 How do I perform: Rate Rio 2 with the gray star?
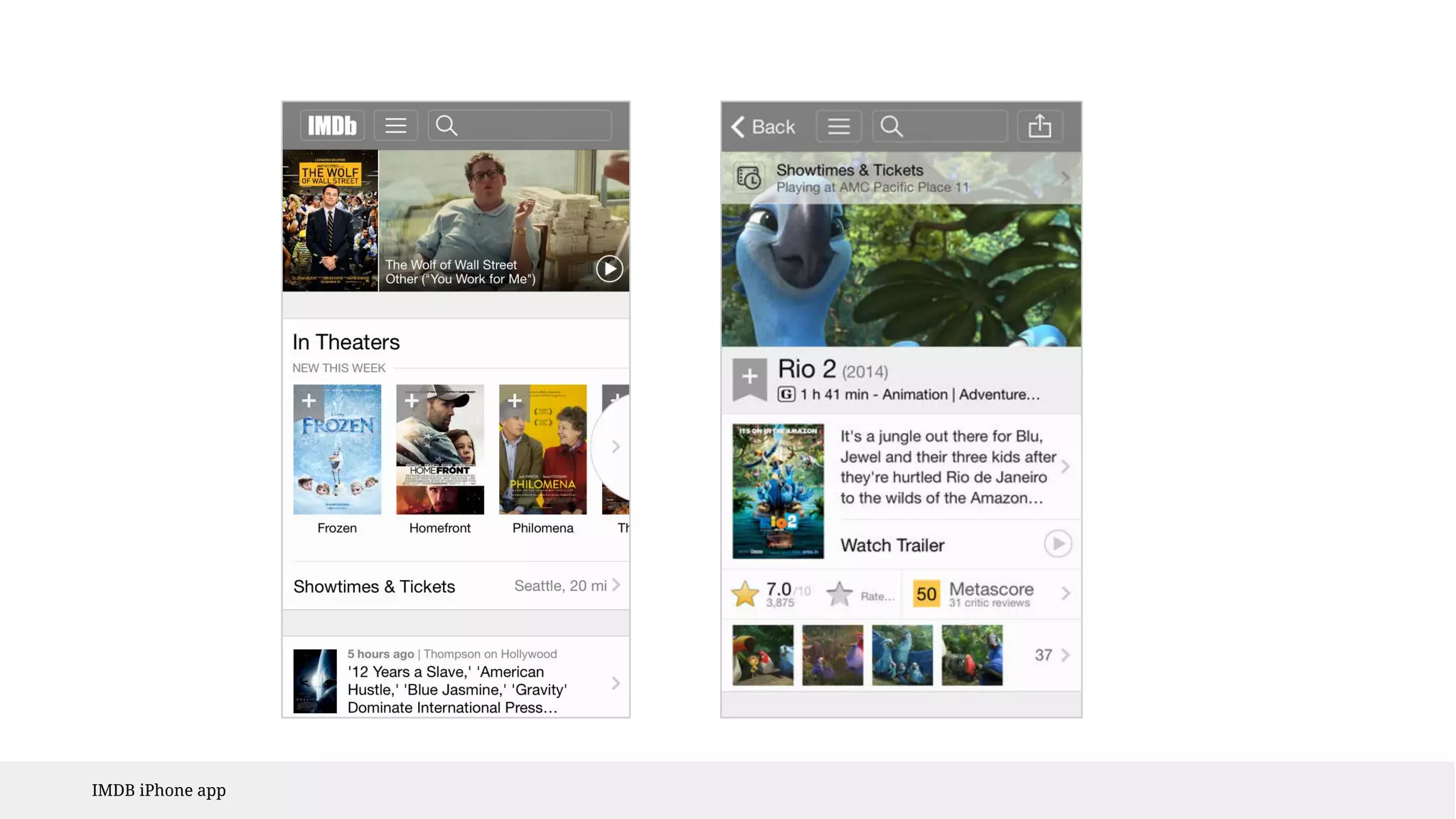tap(840, 594)
